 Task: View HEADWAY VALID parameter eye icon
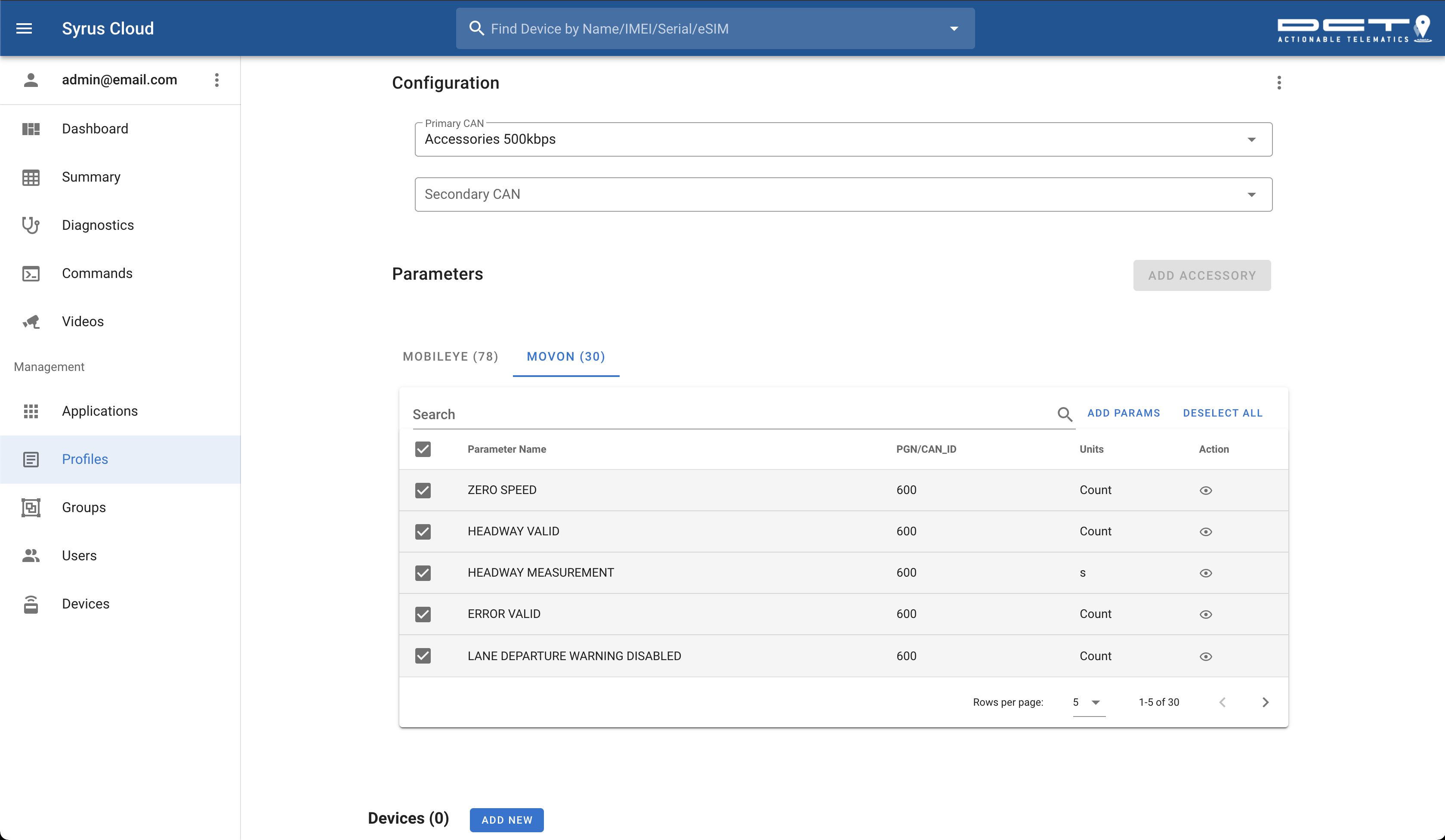tap(1205, 531)
